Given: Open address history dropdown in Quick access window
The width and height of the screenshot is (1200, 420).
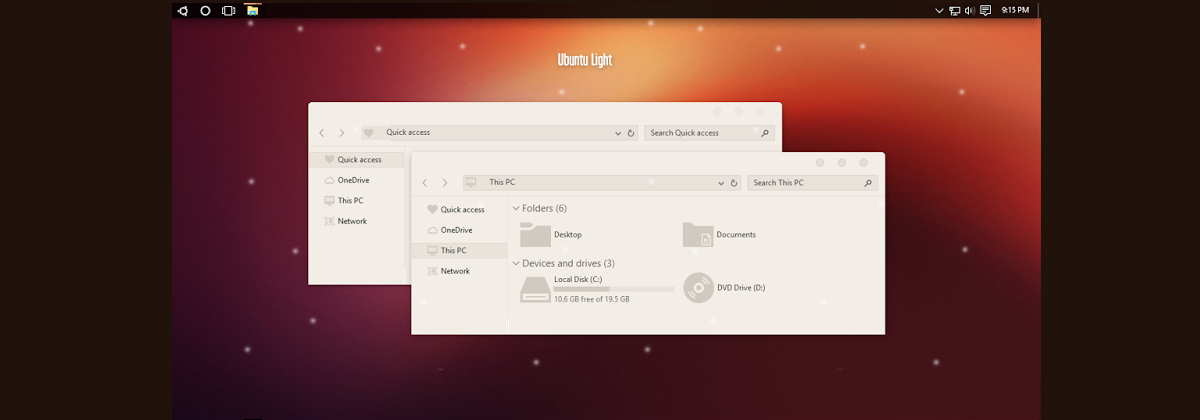Looking at the screenshot, I should 618,133.
